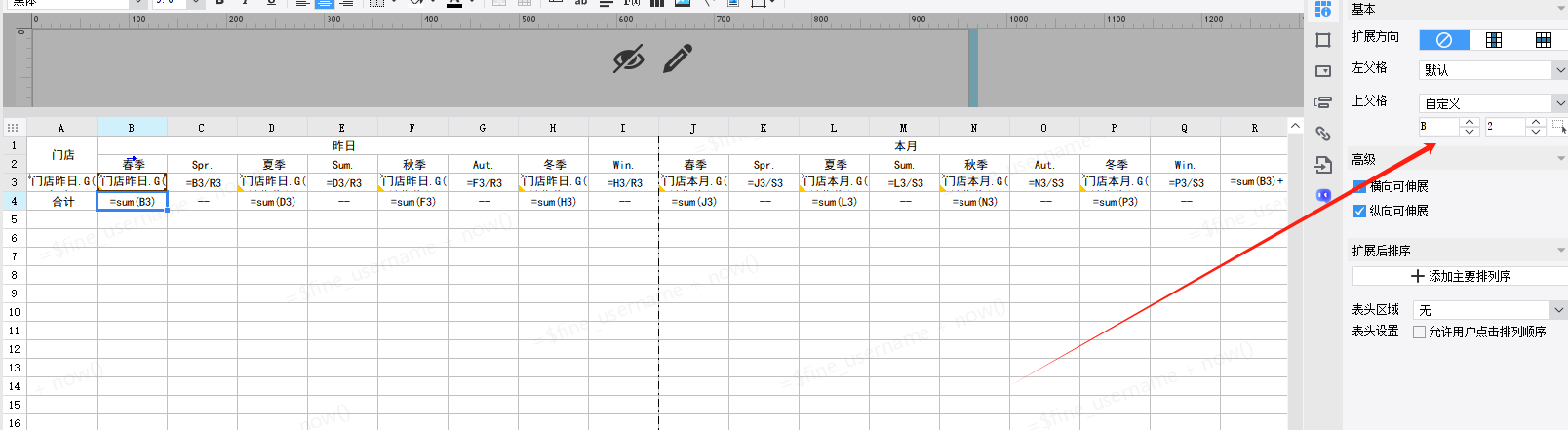This screenshot has width=1568, height=430.
Task: Increase the parent column value B with up arrow
Action: click(1470, 122)
